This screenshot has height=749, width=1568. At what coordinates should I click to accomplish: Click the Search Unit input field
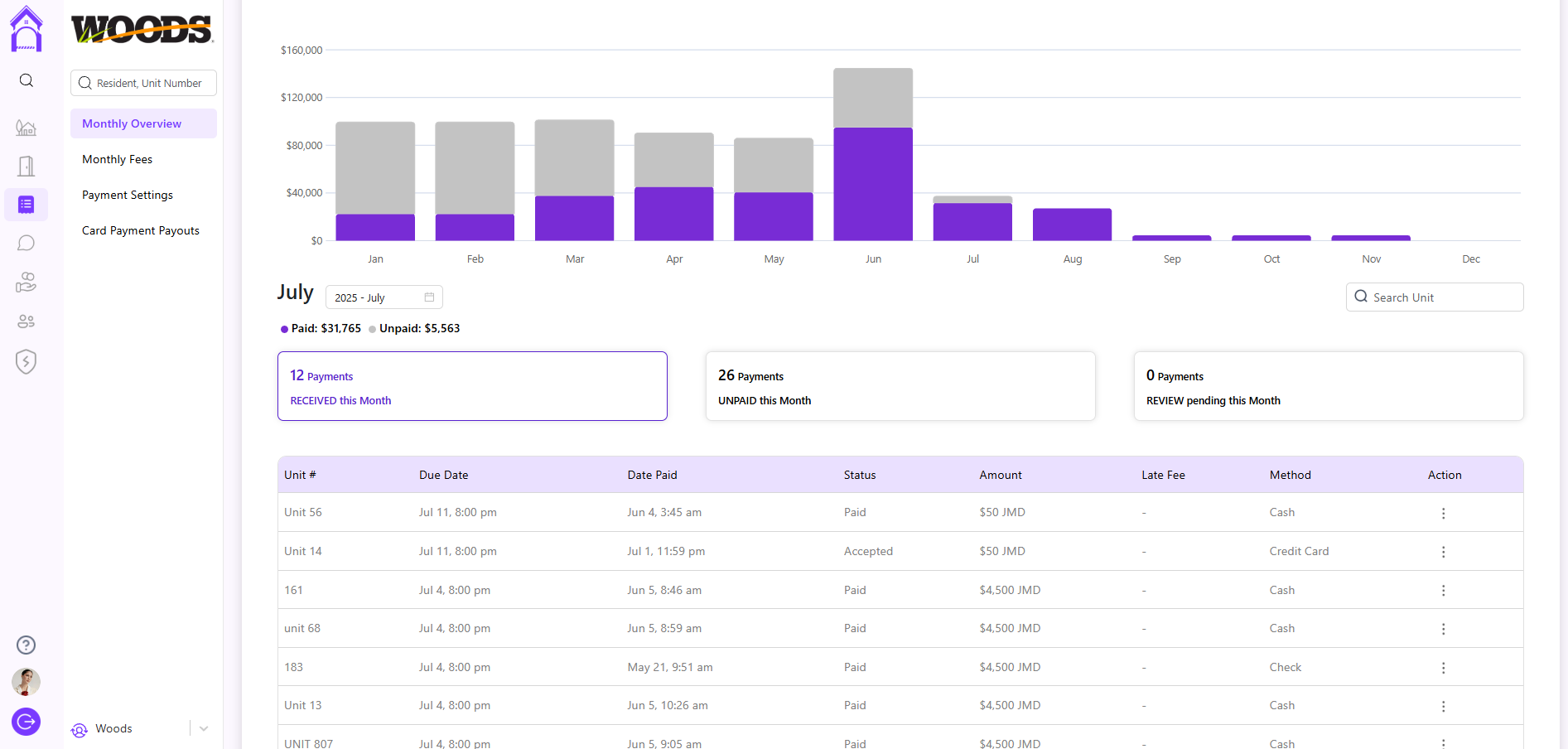click(1435, 297)
